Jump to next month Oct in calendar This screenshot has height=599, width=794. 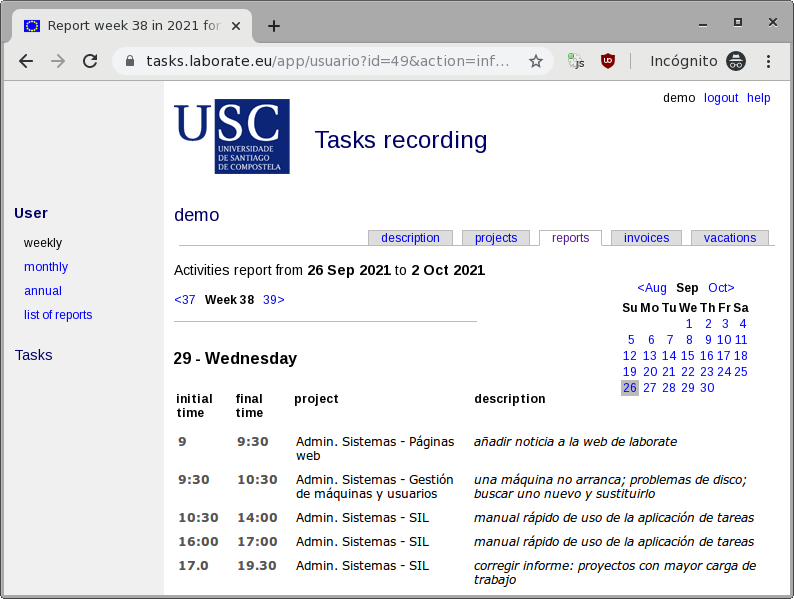721,288
